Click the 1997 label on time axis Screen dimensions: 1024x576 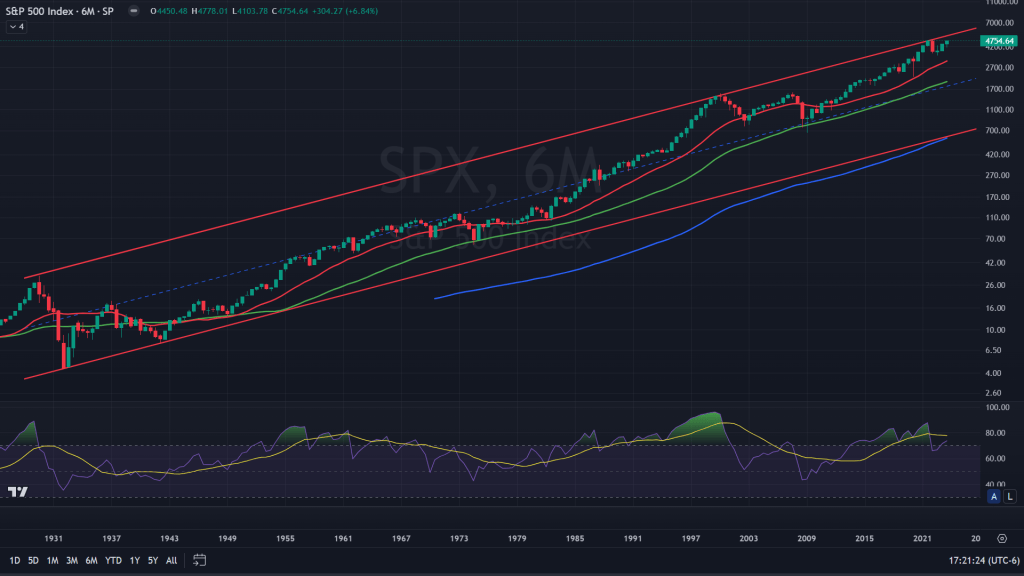691,538
